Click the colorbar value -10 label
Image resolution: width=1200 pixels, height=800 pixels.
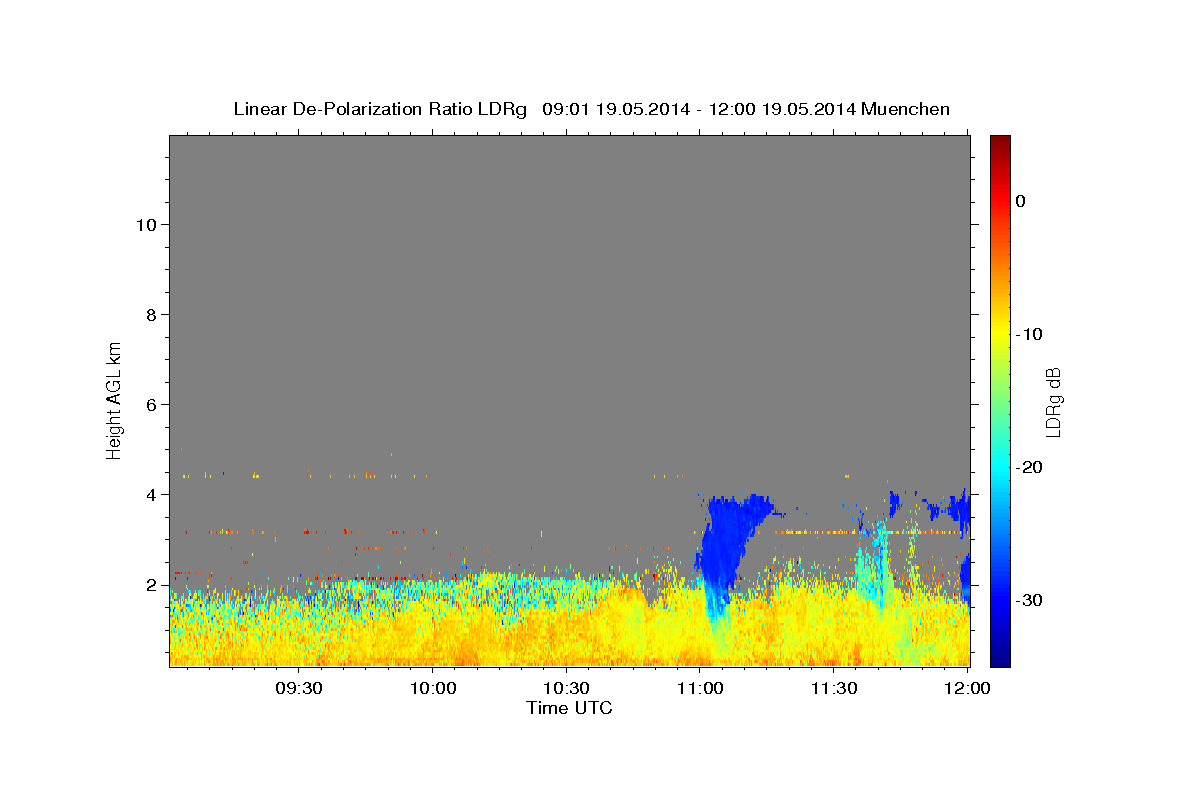(x=1029, y=334)
